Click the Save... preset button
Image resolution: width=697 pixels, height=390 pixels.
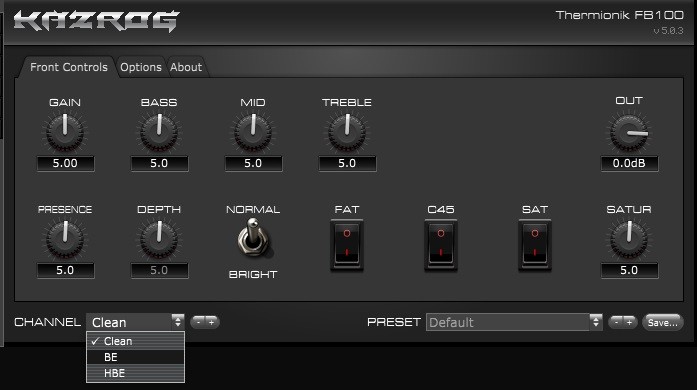662,322
